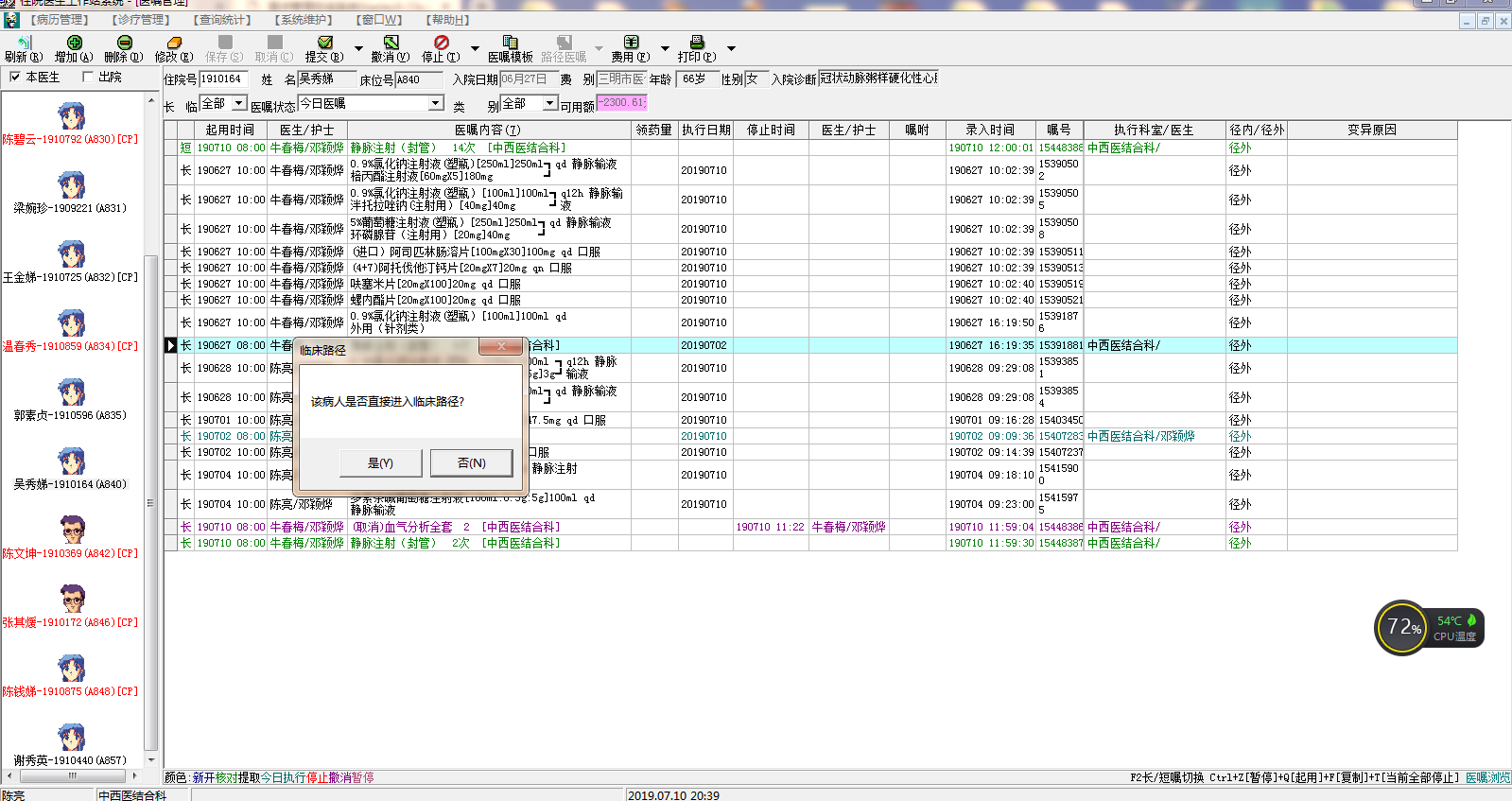Uncheck the 本医生 checkbox

coord(15,77)
